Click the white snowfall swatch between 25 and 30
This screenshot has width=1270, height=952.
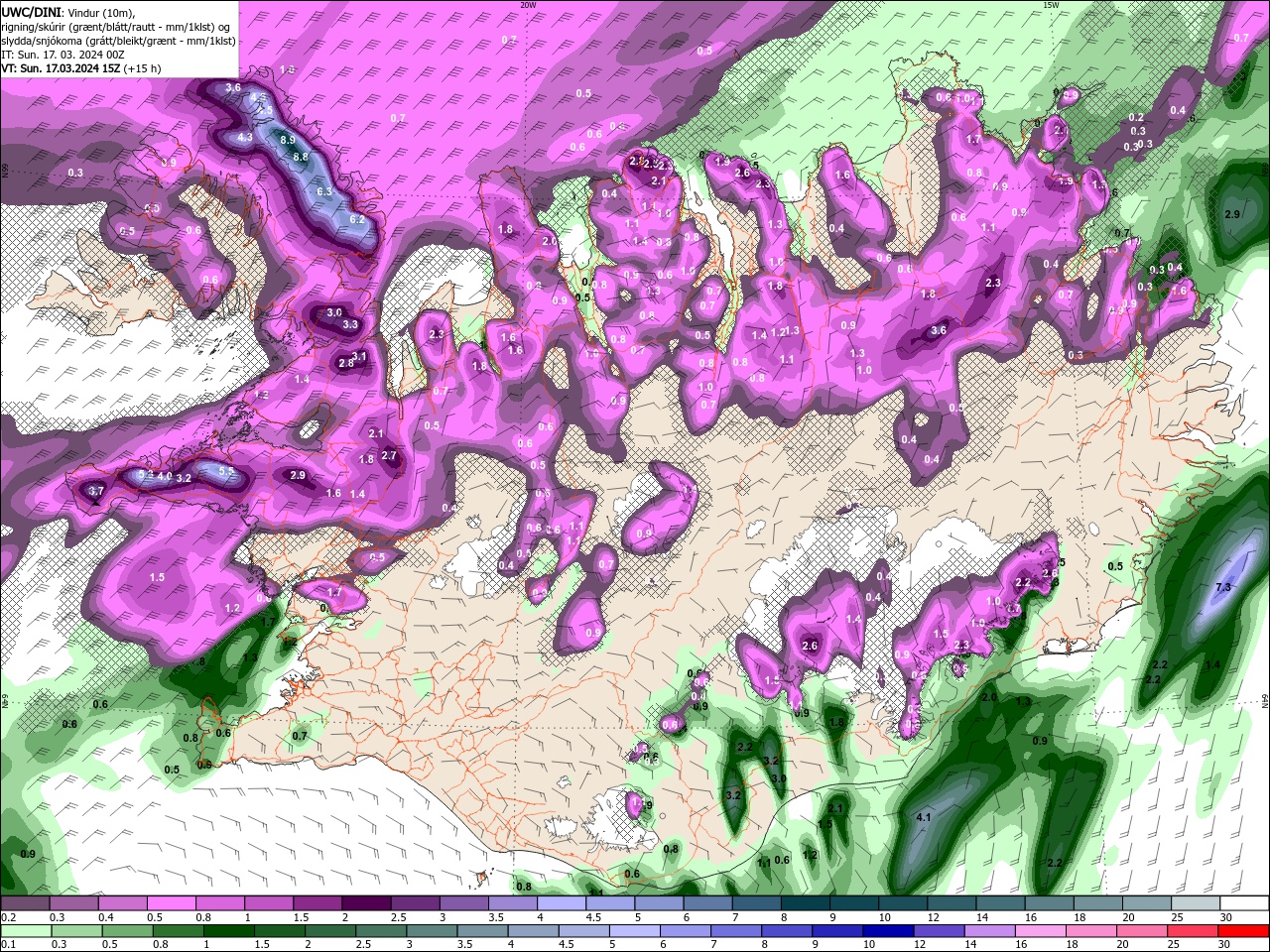tap(1196, 903)
